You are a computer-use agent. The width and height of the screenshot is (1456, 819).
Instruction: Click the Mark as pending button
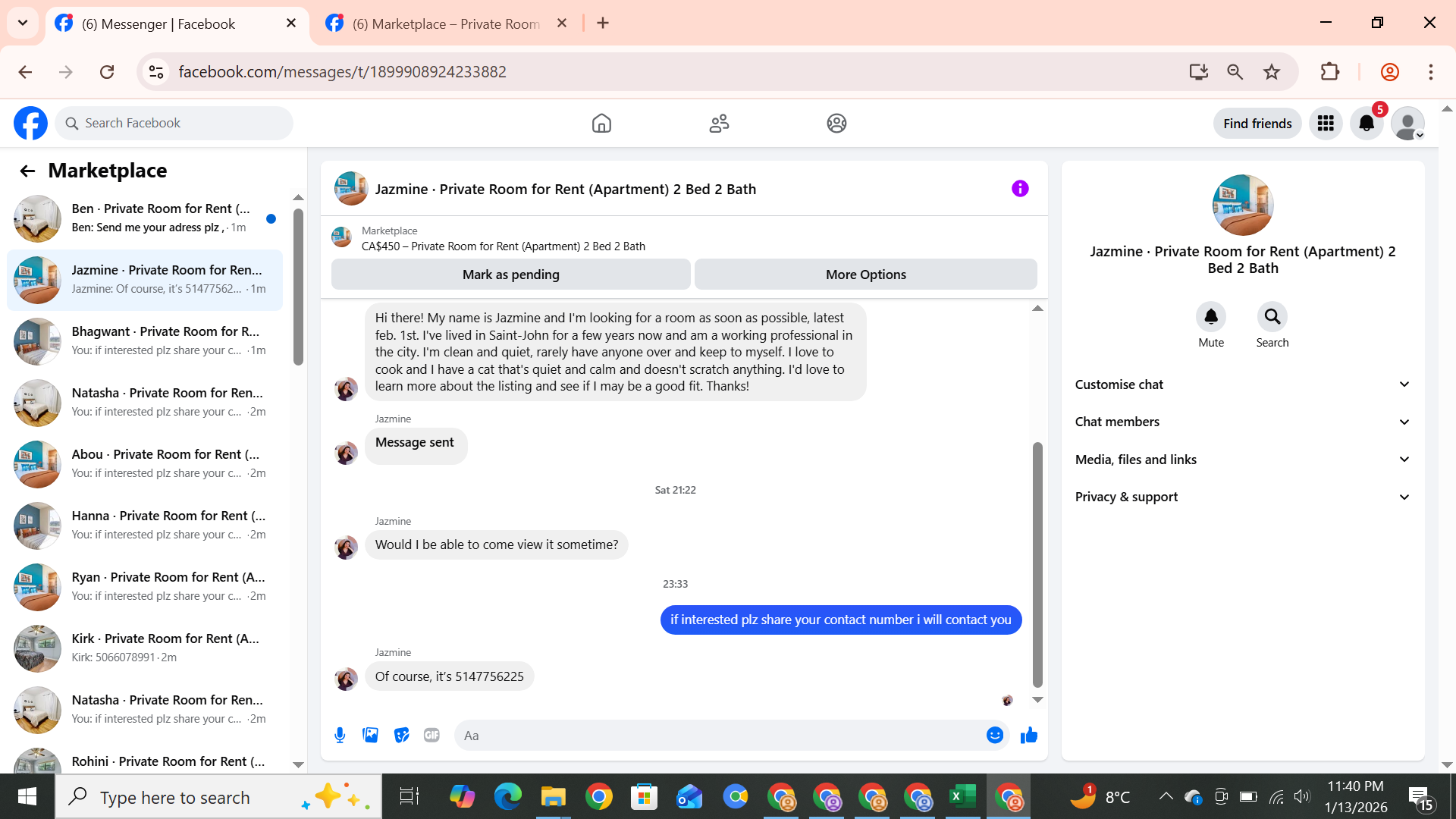[x=510, y=275]
